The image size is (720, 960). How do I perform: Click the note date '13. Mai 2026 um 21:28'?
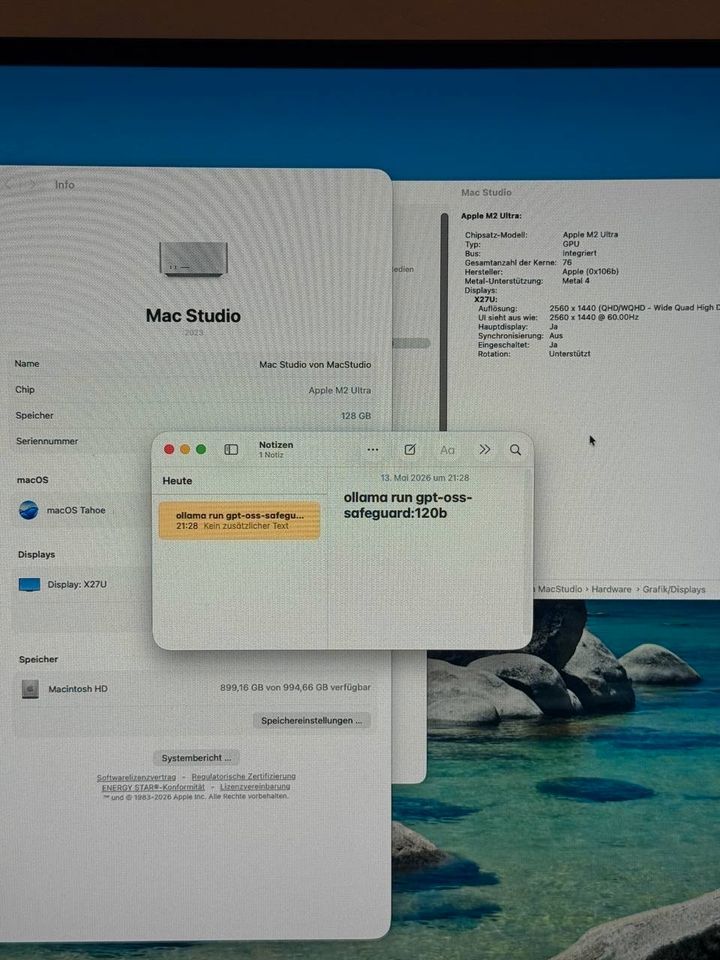coord(425,478)
